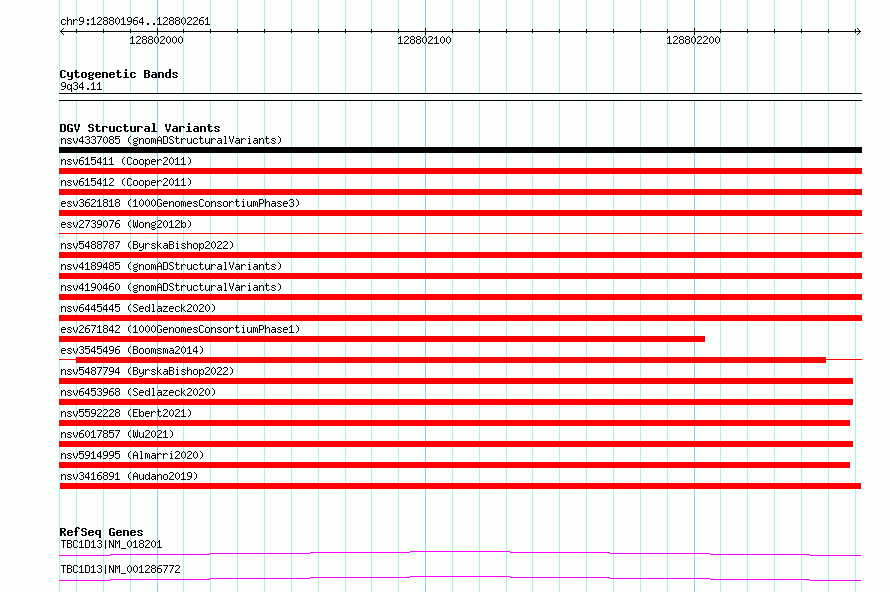Click the red bar of nsv5592228
The image size is (890, 592).
click(x=455, y=423)
